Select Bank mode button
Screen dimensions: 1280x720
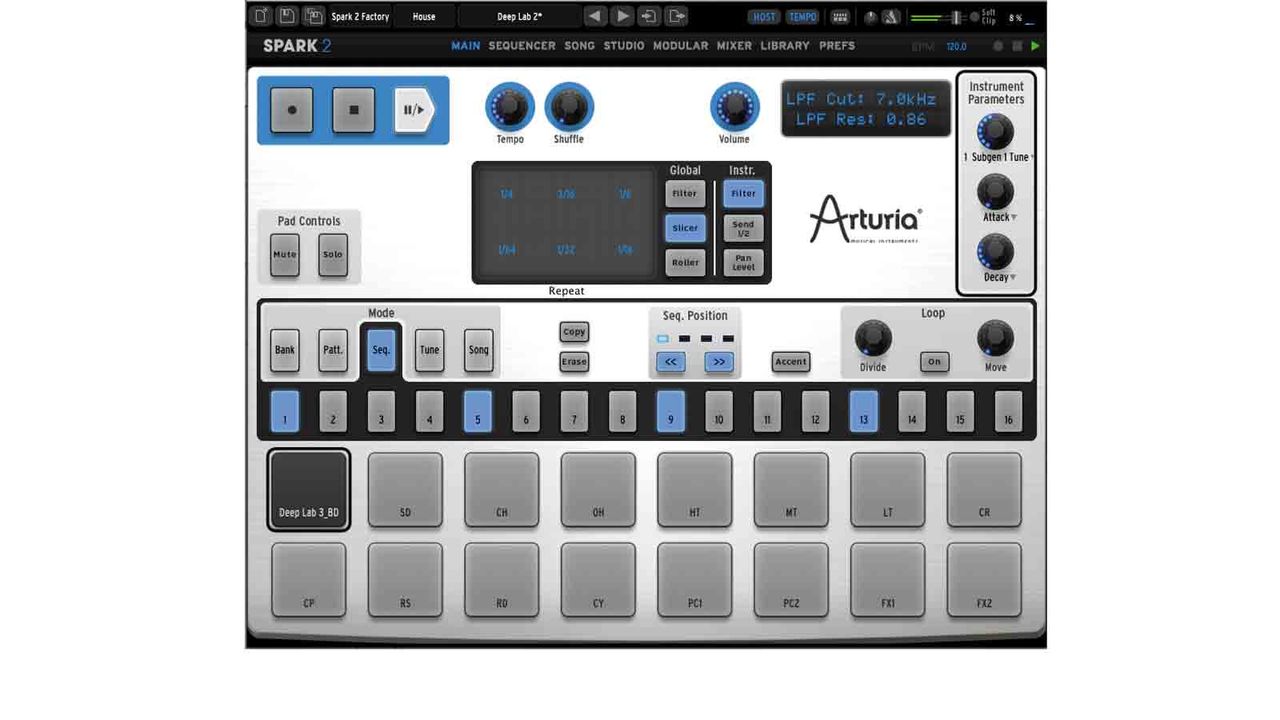click(x=285, y=350)
